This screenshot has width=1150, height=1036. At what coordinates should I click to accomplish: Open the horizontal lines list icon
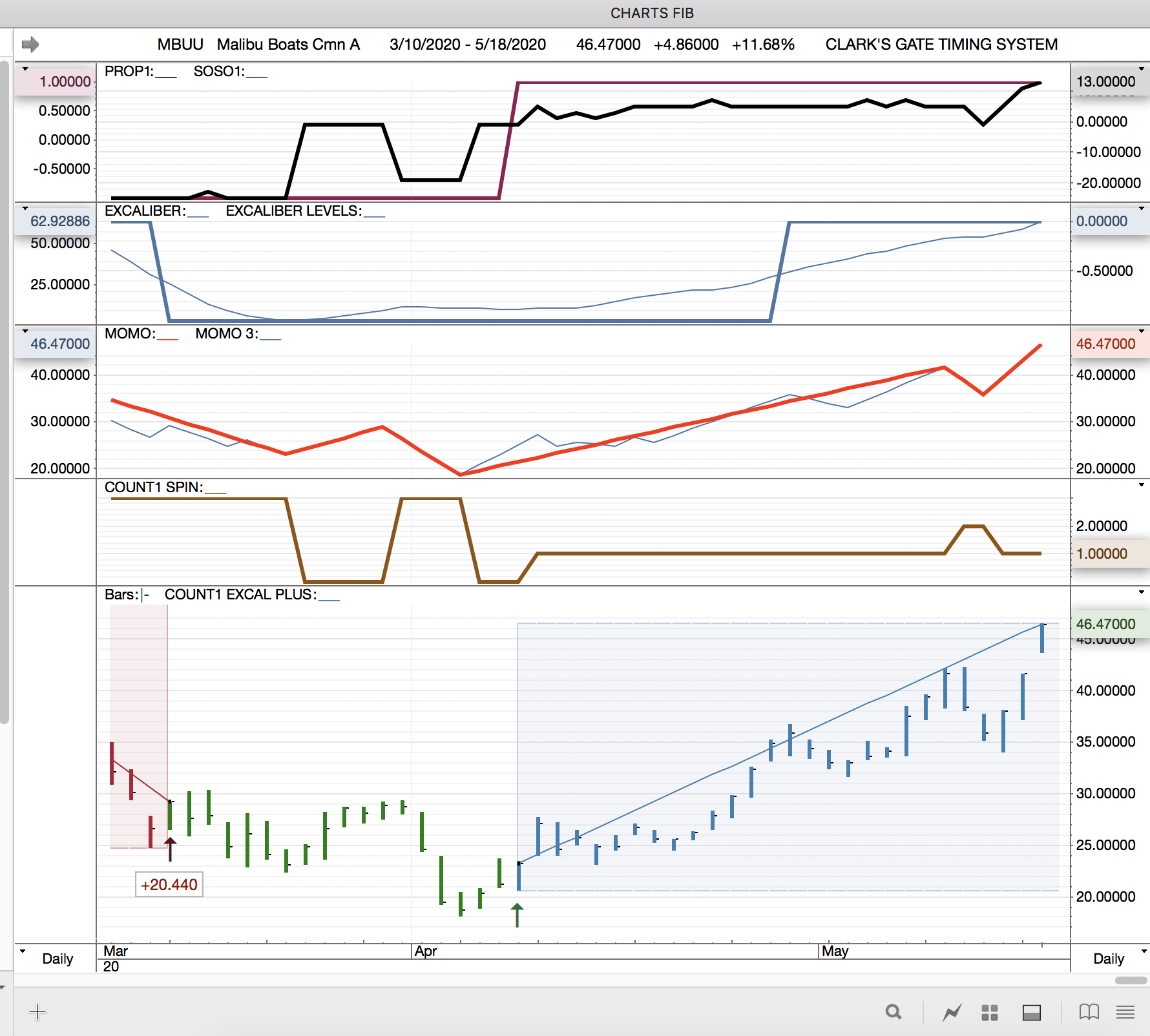click(1125, 1012)
